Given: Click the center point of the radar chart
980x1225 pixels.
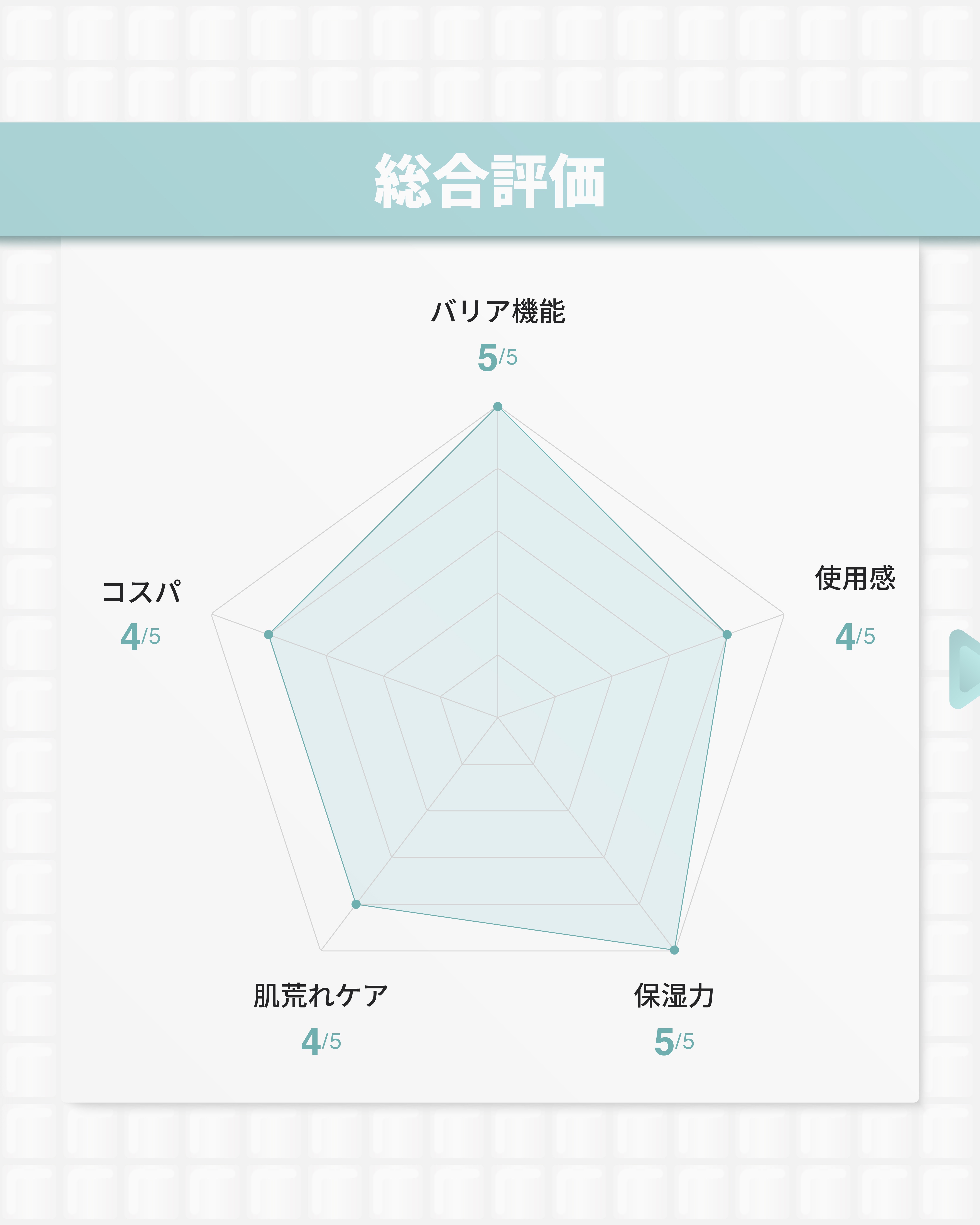Looking at the screenshot, I should (498, 718).
